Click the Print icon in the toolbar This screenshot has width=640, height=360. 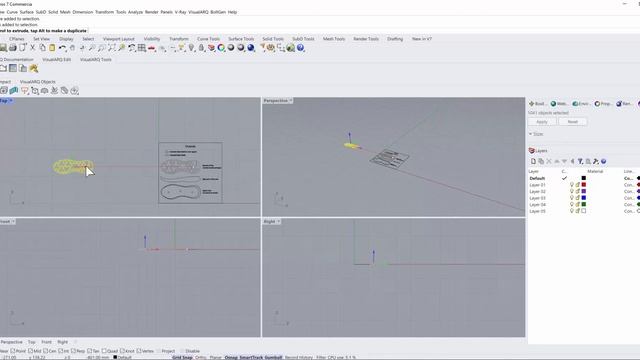click(13, 48)
